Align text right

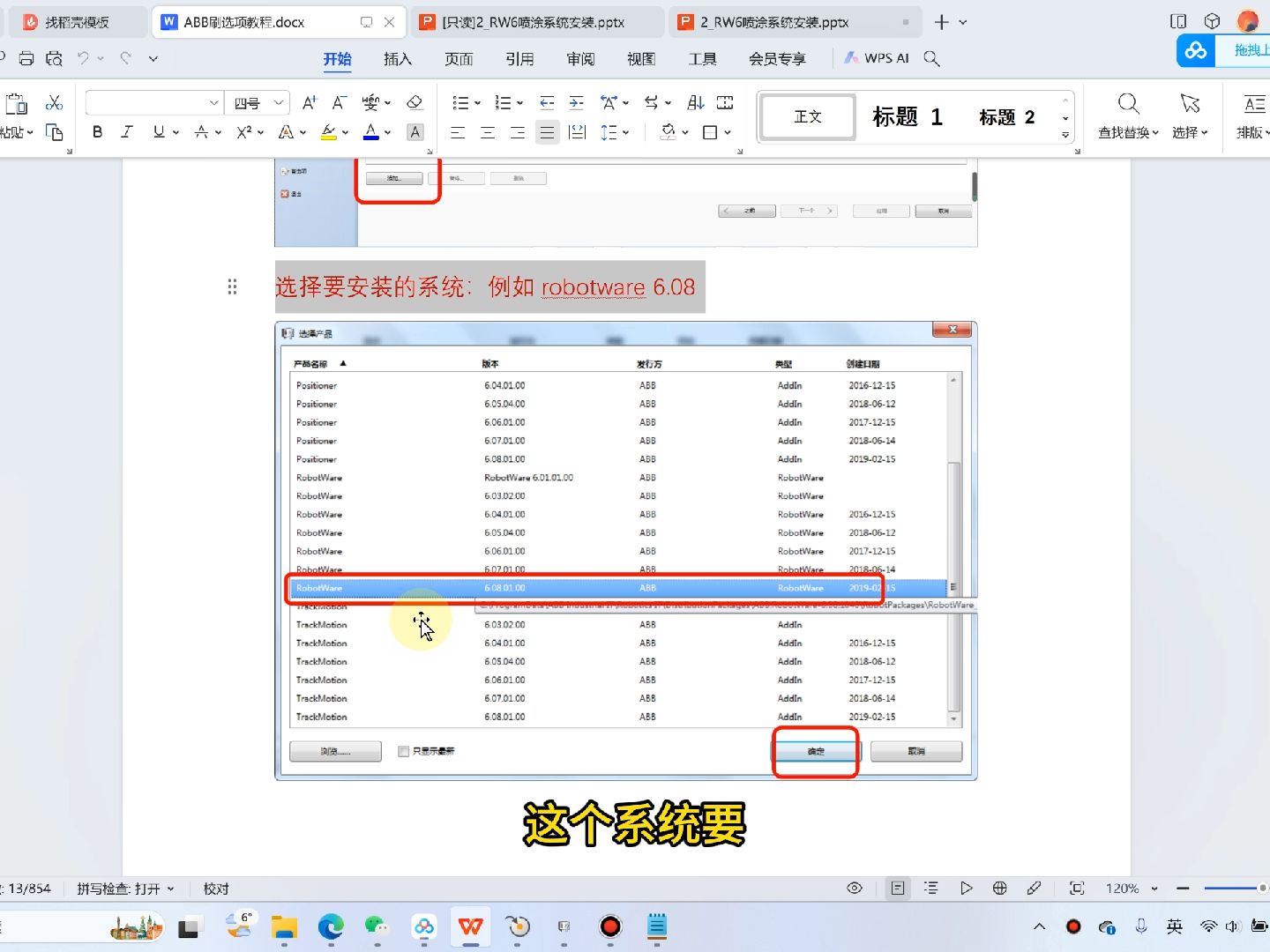tap(518, 132)
